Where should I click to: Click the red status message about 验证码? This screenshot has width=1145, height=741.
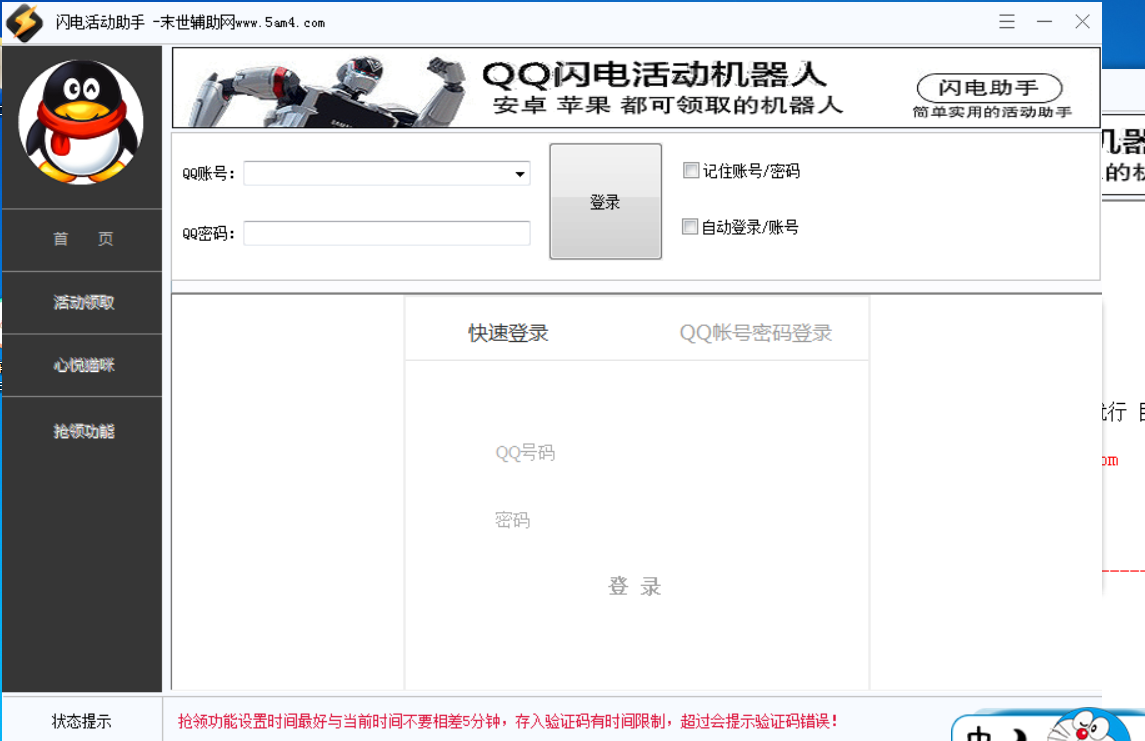508,721
